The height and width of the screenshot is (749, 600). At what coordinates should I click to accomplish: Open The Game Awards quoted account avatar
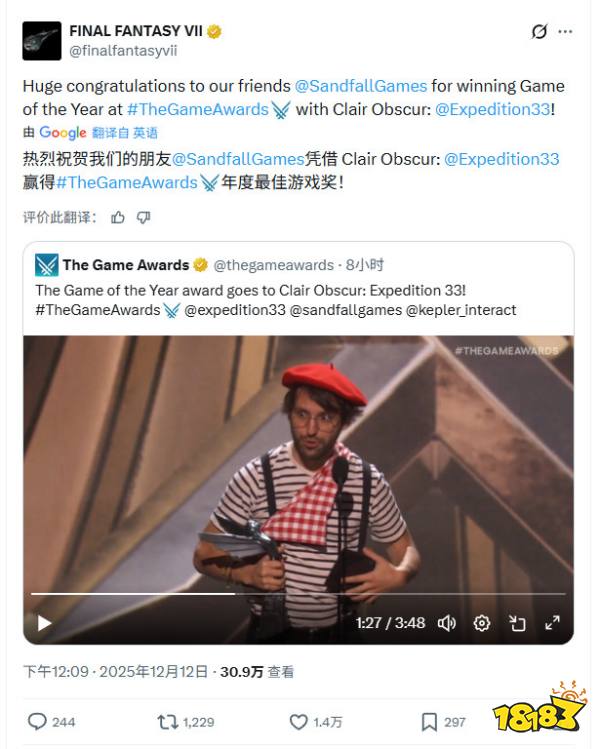(46, 265)
